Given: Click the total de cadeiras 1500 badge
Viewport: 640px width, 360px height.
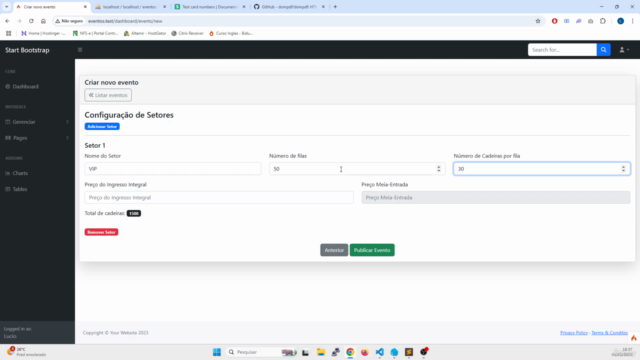Looking at the screenshot, I should 133,213.
